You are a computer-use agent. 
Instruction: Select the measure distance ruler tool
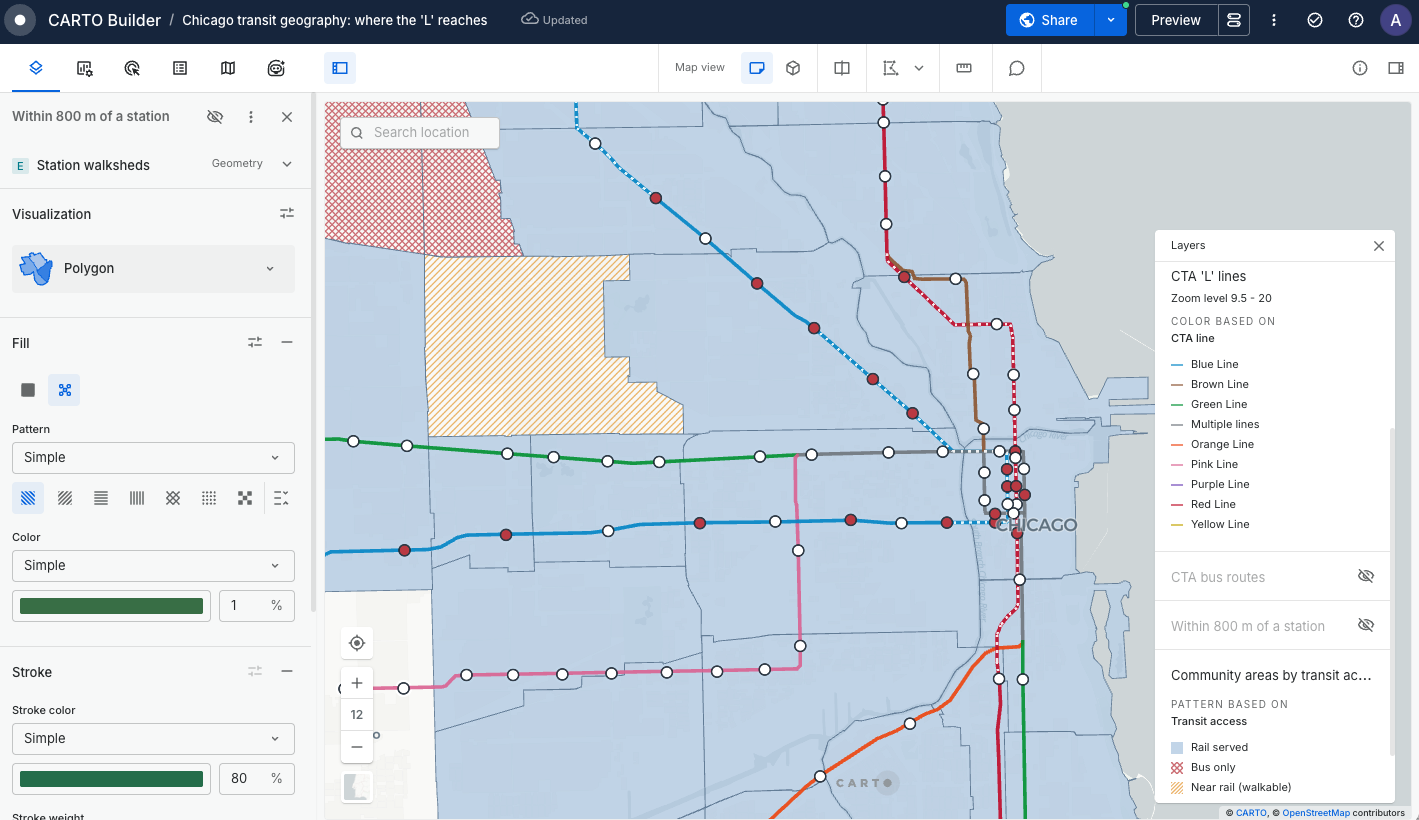tap(964, 68)
